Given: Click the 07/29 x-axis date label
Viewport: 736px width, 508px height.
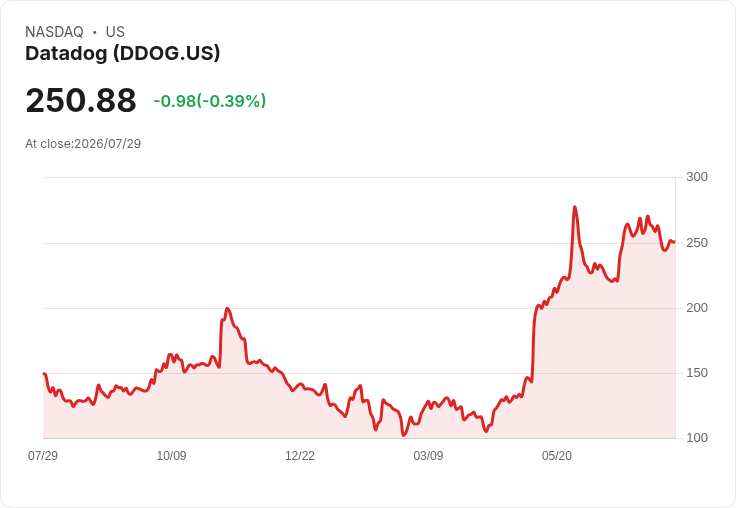Looking at the screenshot, I should pyautogui.click(x=43, y=455).
